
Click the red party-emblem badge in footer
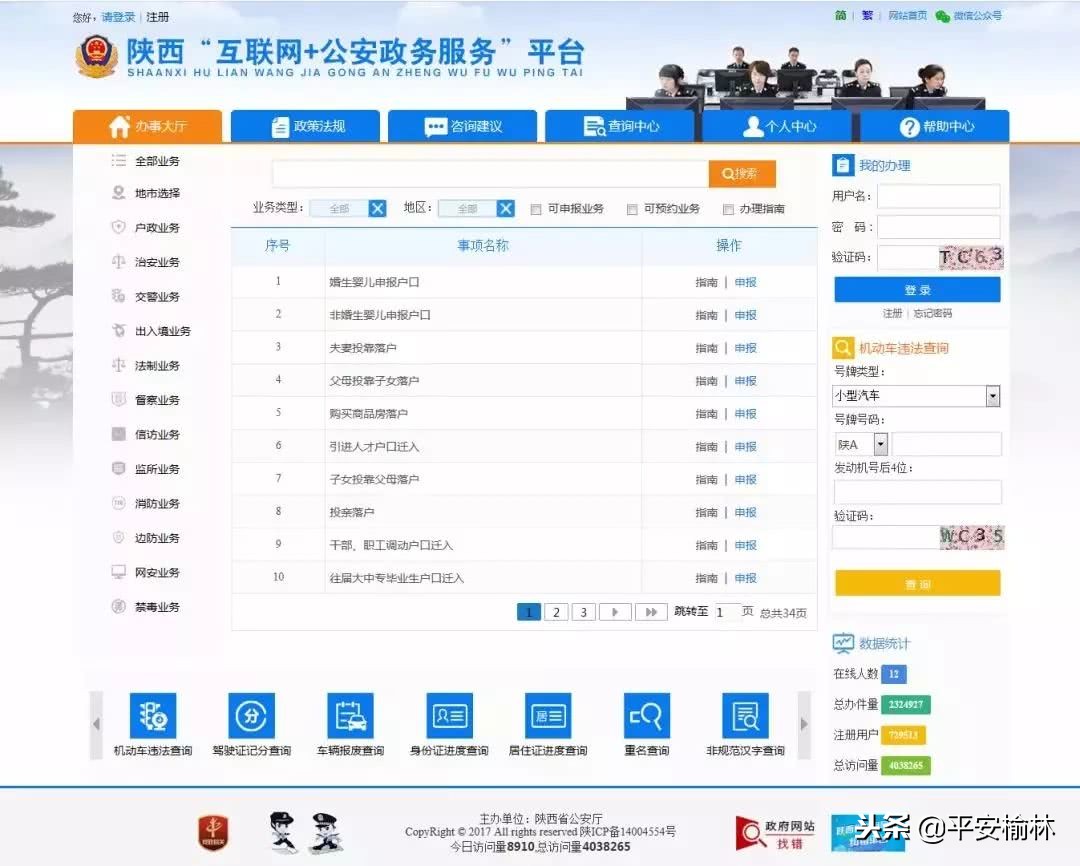pos(214,832)
